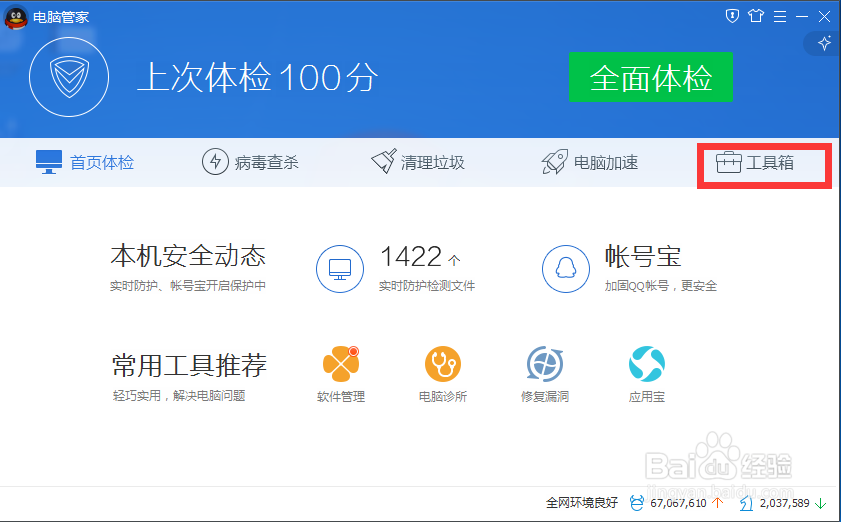Click 加固QQ帐号，更安全 text
The image size is (841, 522).
click(661, 286)
